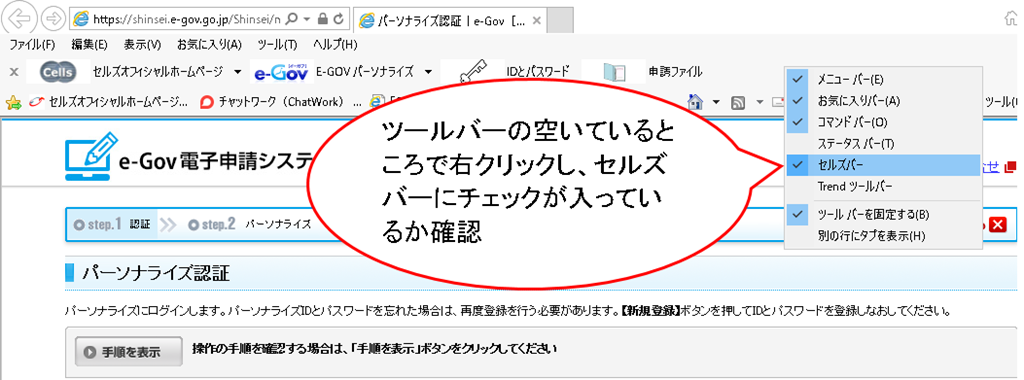Click the 申請ファイル folder icon
Image resolution: width=1024 pixels, height=380 pixels.
click(x=614, y=72)
